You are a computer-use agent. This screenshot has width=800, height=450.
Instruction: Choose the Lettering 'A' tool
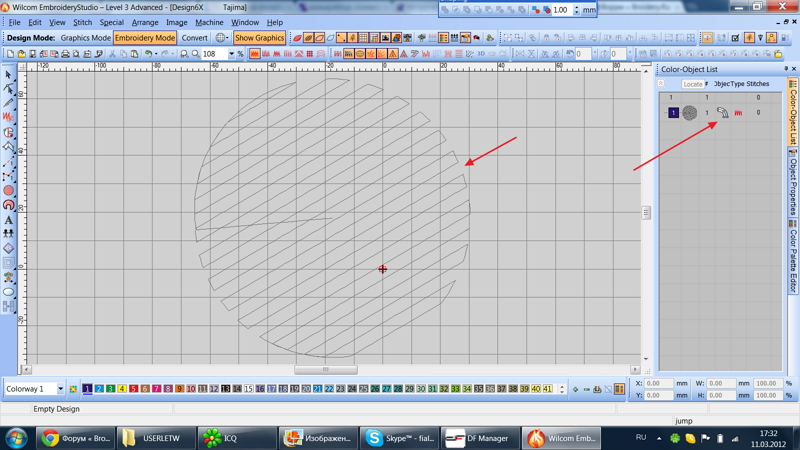tap(9, 220)
